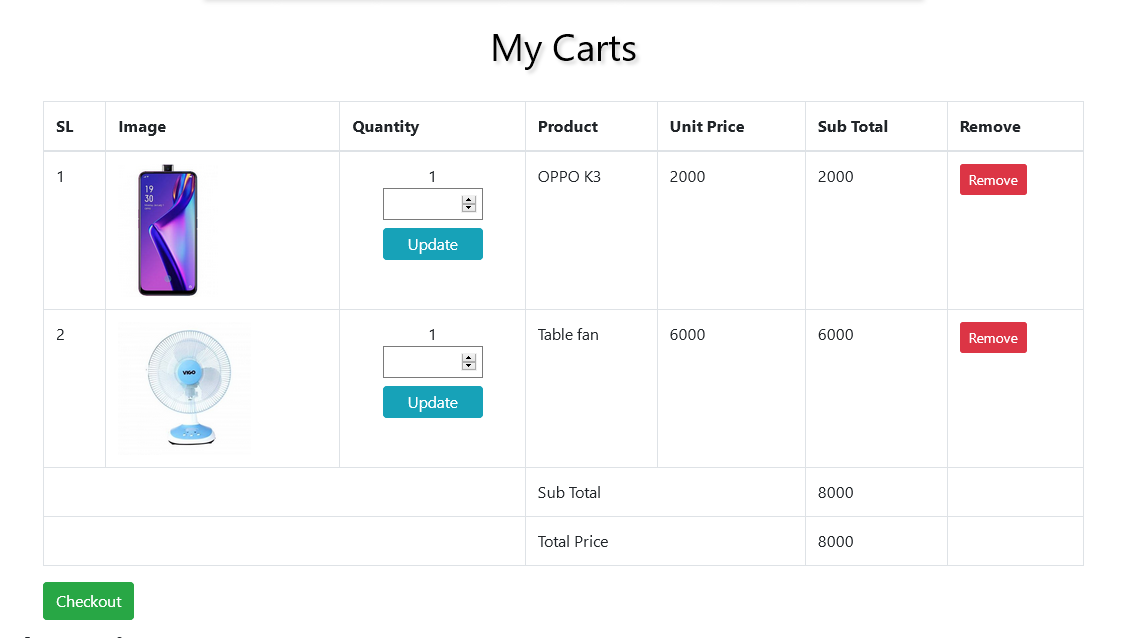
Task: Decrease Table fan quantity with down arrow
Action: pyautogui.click(x=469, y=366)
